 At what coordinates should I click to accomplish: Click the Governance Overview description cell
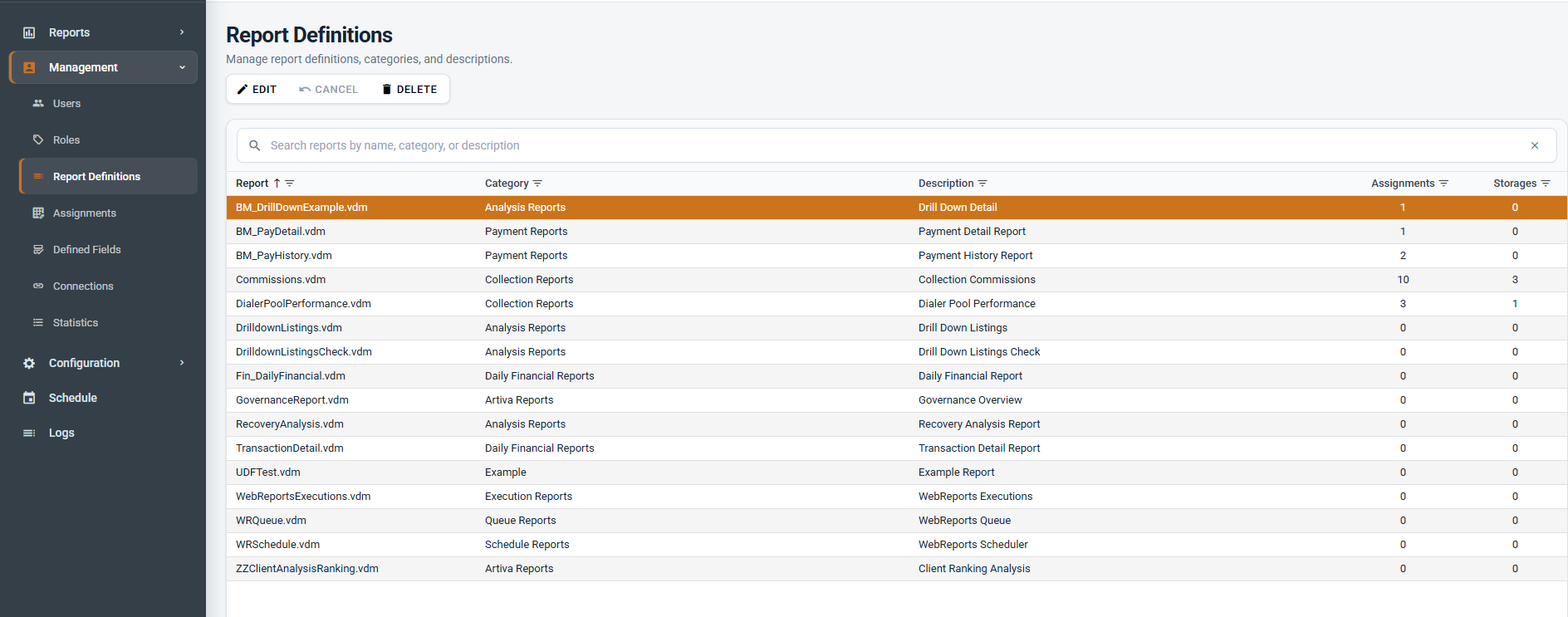[970, 400]
